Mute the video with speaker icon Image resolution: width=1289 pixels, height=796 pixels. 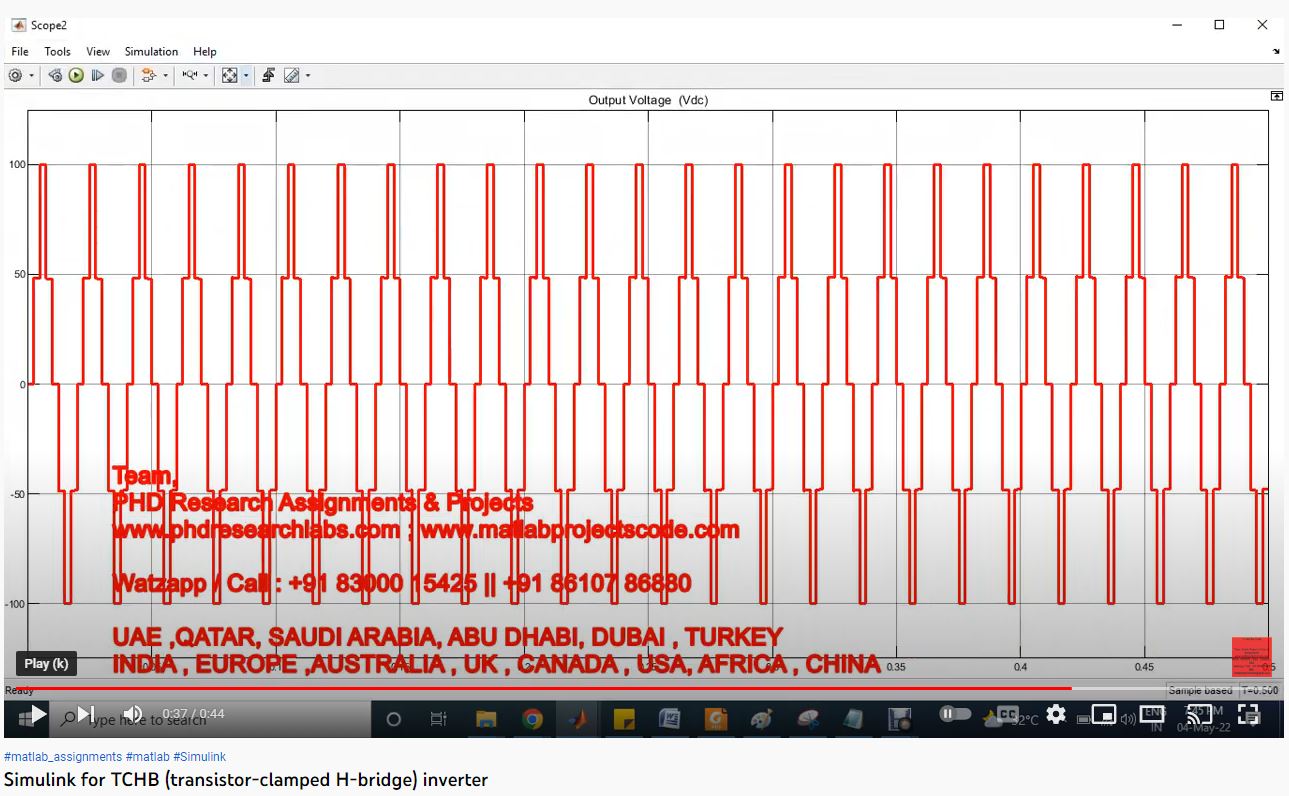coord(132,715)
